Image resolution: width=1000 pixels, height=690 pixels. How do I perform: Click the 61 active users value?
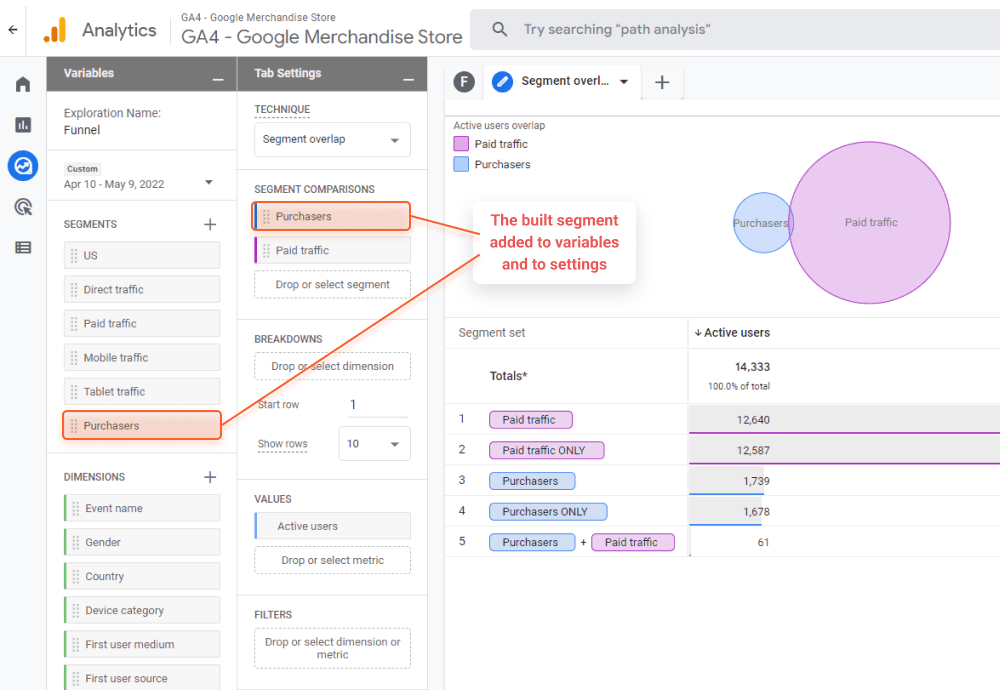coord(763,542)
